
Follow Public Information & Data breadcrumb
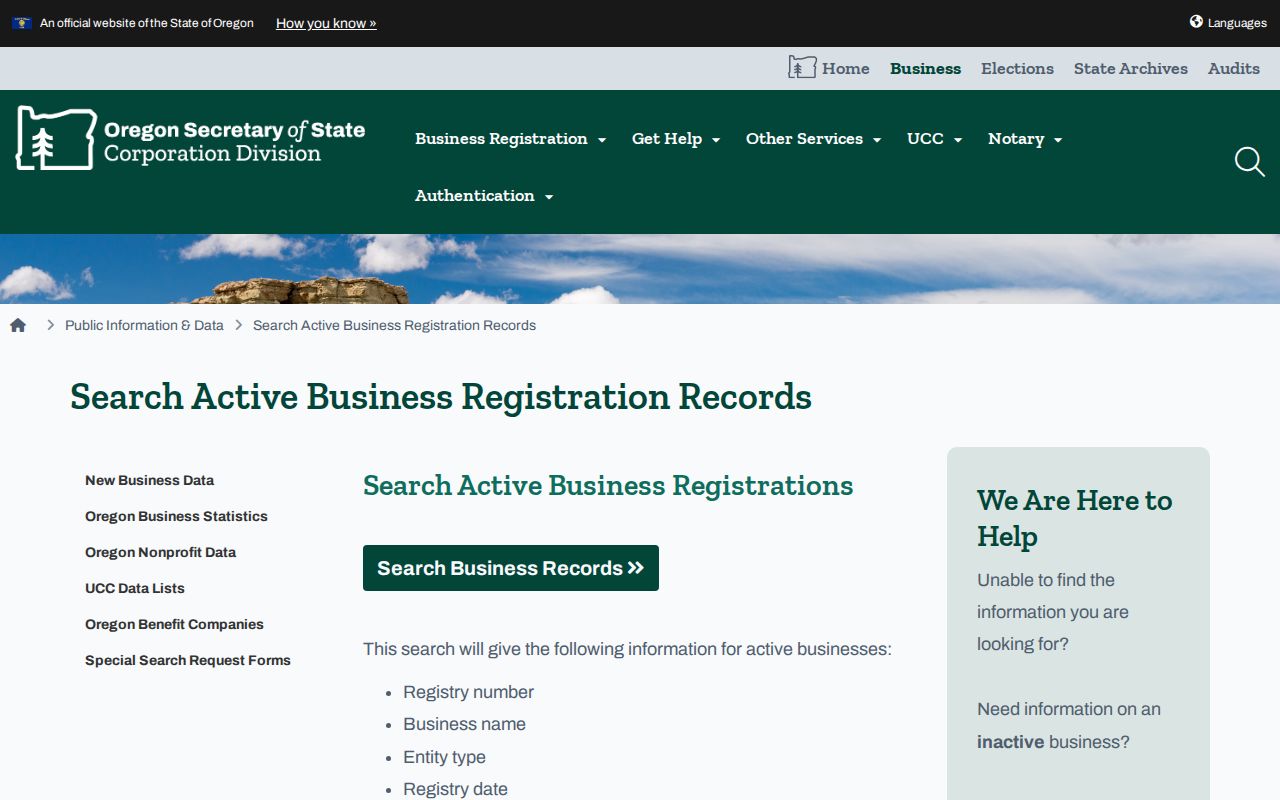click(x=144, y=325)
